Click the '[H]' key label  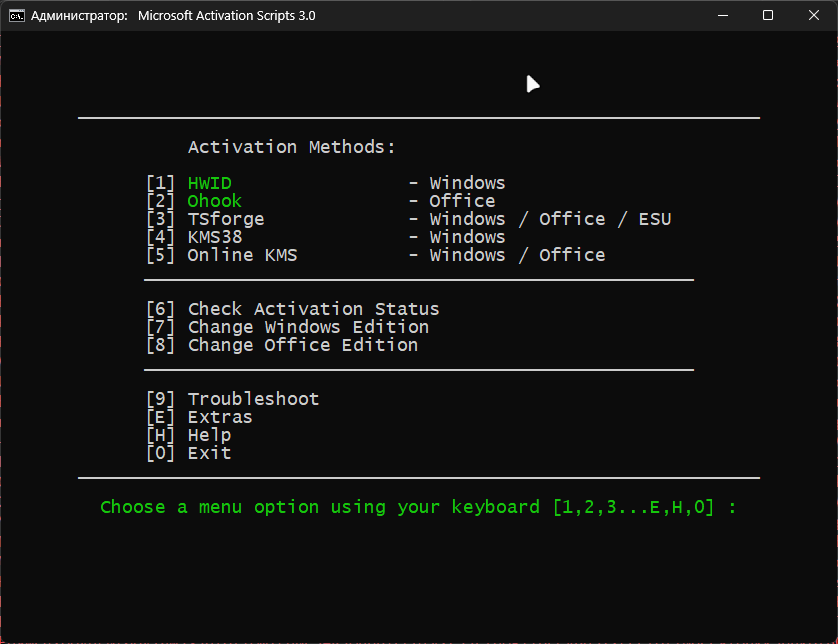click(161, 435)
